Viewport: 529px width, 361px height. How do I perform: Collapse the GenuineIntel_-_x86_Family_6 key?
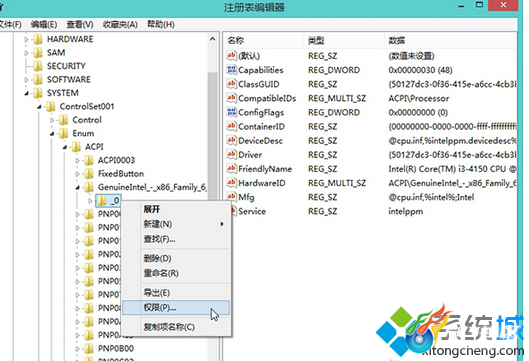click(78, 188)
